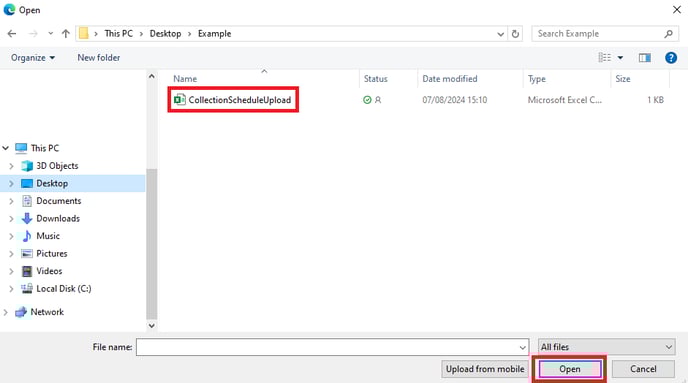688x383 pixels.
Task: Expand the Documents tree node
Action: (x=12, y=201)
